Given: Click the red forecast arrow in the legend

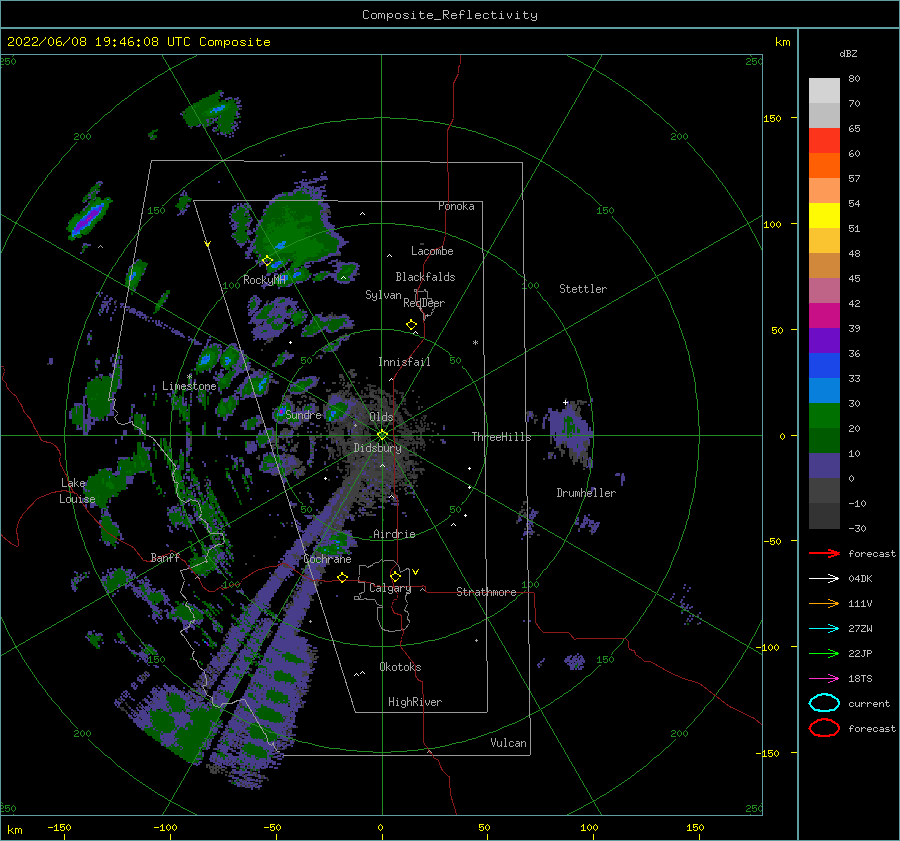Looking at the screenshot, I should tap(824, 553).
